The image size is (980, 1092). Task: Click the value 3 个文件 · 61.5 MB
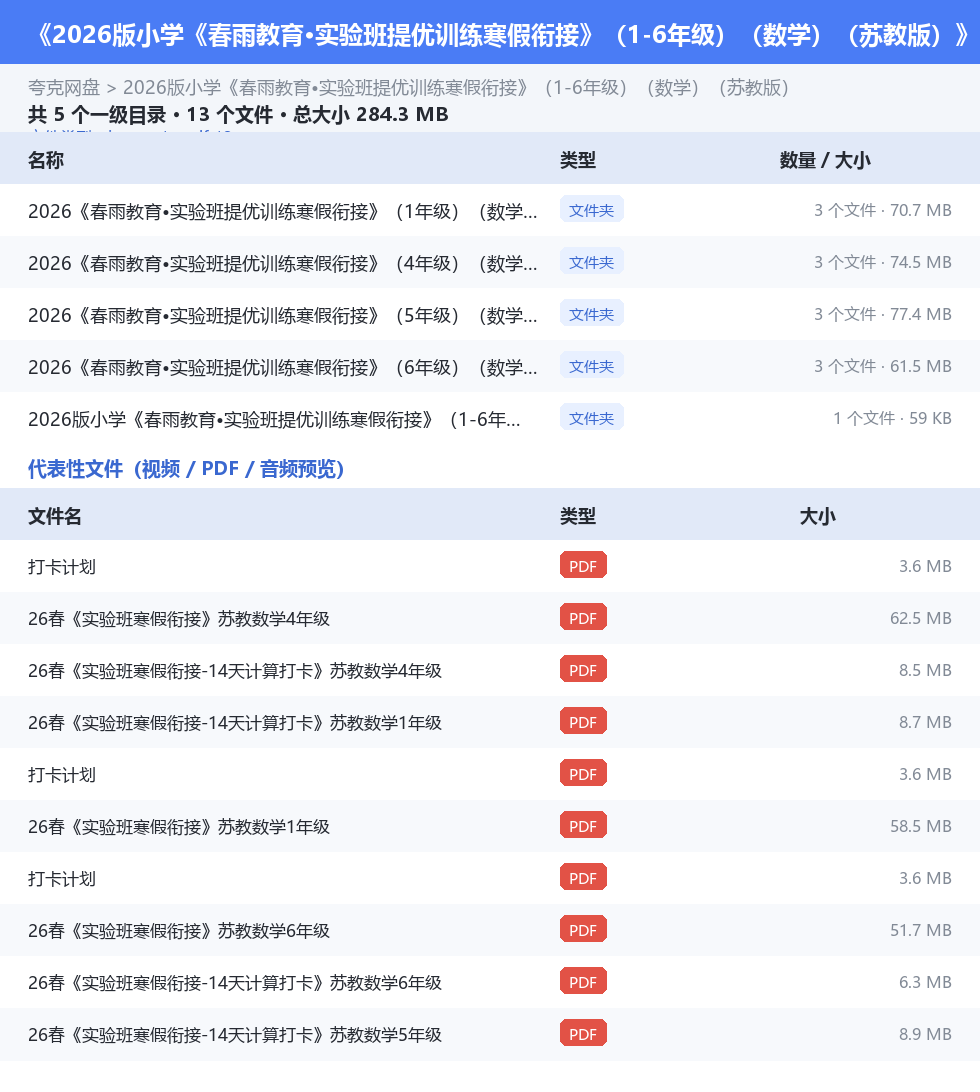(x=882, y=366)
